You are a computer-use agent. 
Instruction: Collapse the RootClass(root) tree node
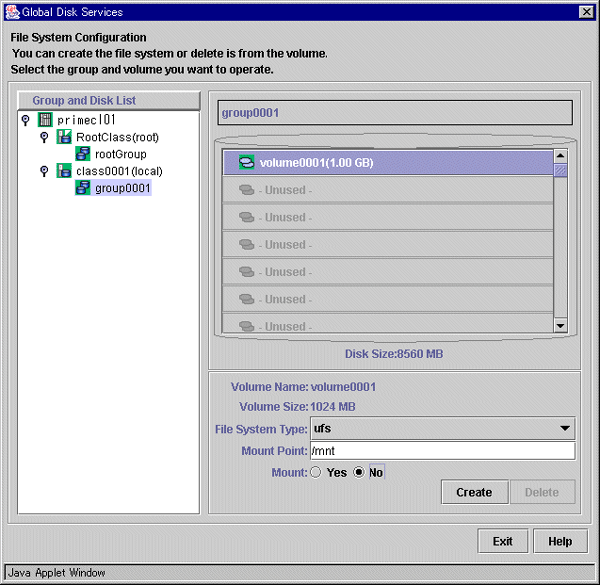(x=44, y=137)
